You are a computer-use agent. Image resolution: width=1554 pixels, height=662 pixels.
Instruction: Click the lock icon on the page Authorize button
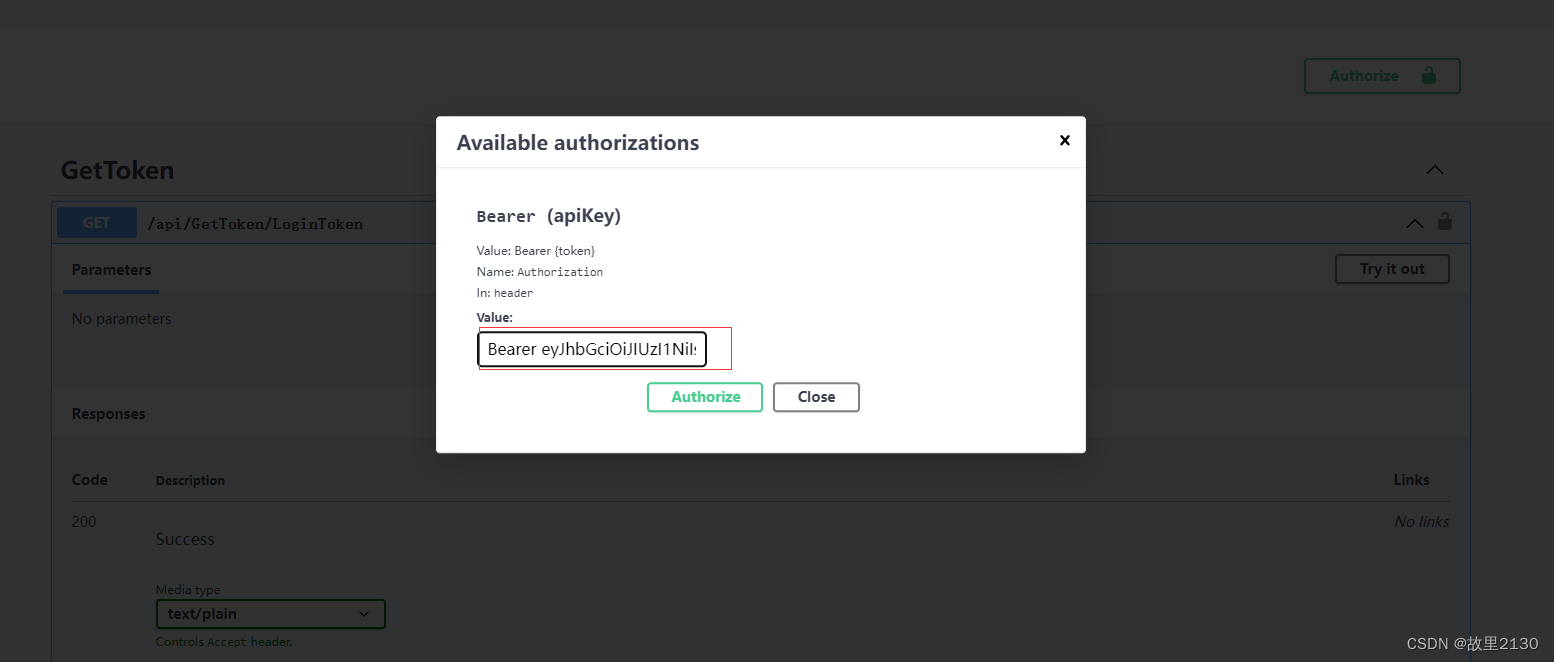1428,75
